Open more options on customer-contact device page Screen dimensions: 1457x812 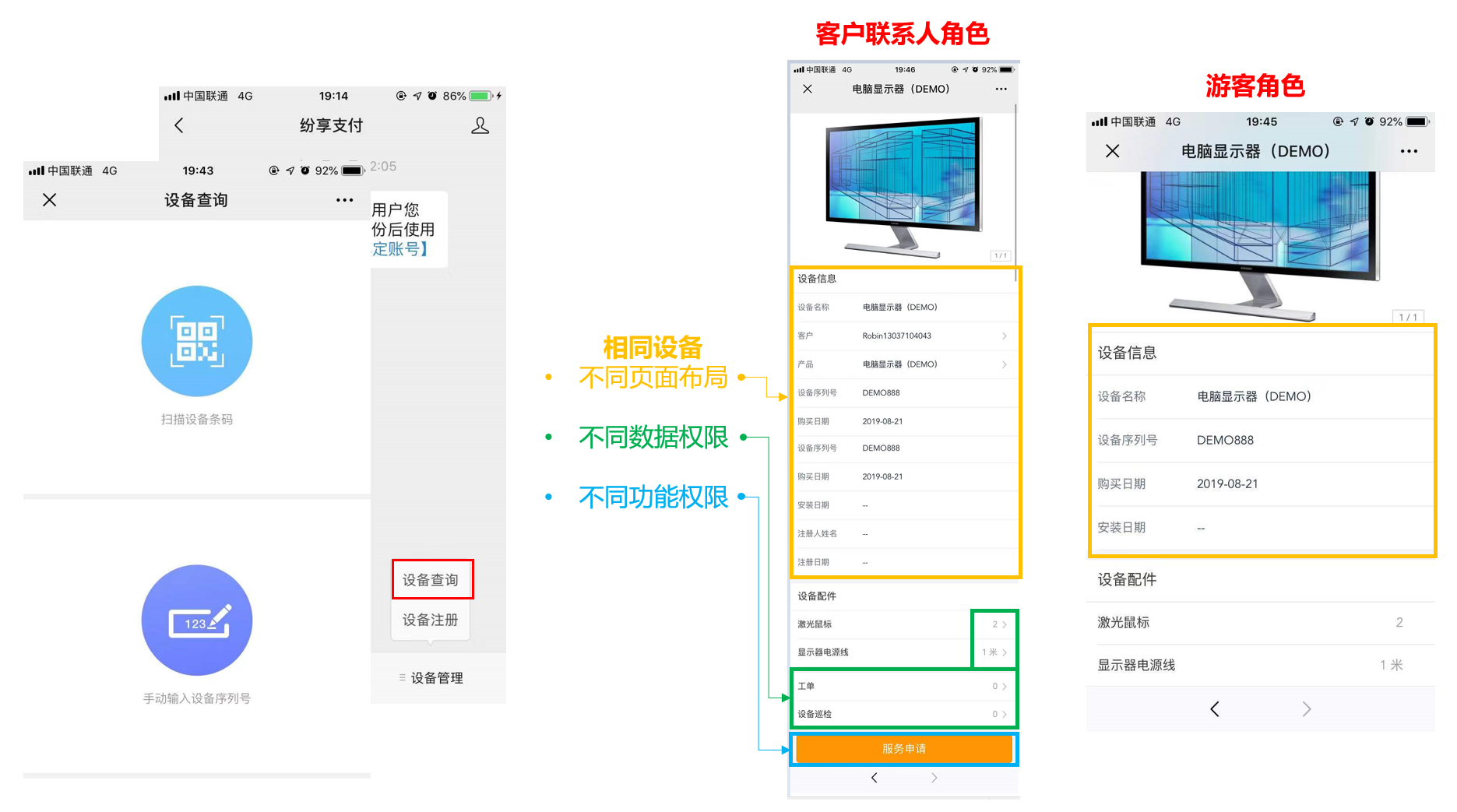(x=1001, y=89)
